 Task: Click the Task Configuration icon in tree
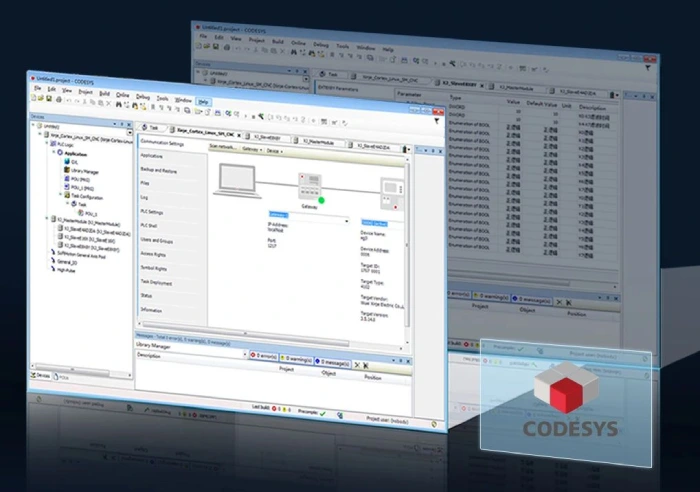pyautogui.click(x=64, y=194)
